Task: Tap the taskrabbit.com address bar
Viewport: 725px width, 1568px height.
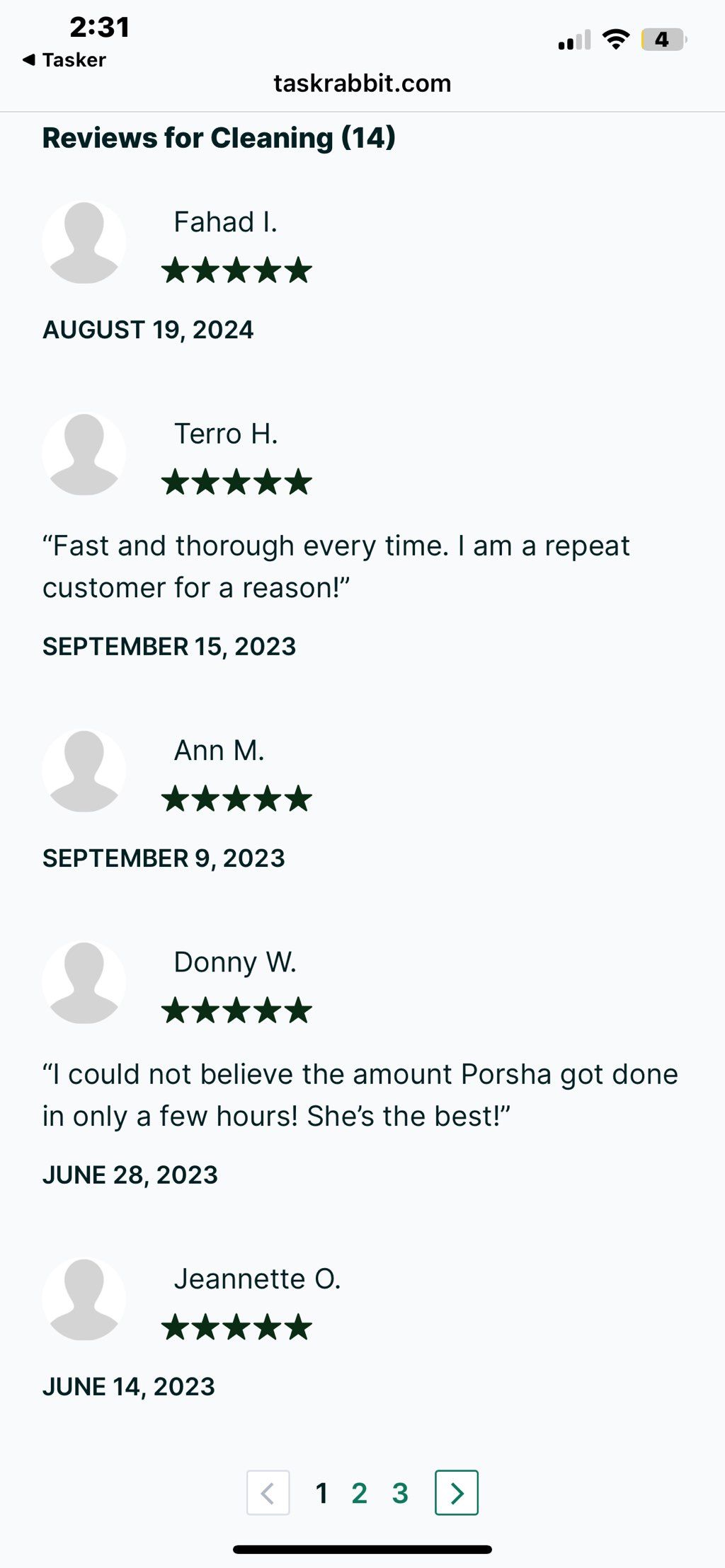Action: pyautogui.click(x=362, y=83)
